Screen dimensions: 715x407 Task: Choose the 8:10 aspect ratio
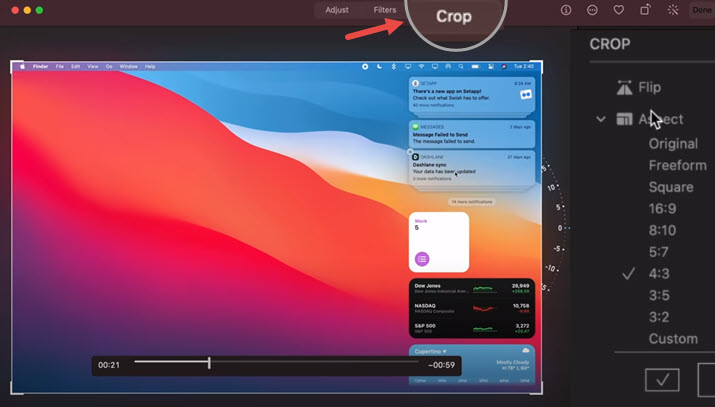(662, 230)
